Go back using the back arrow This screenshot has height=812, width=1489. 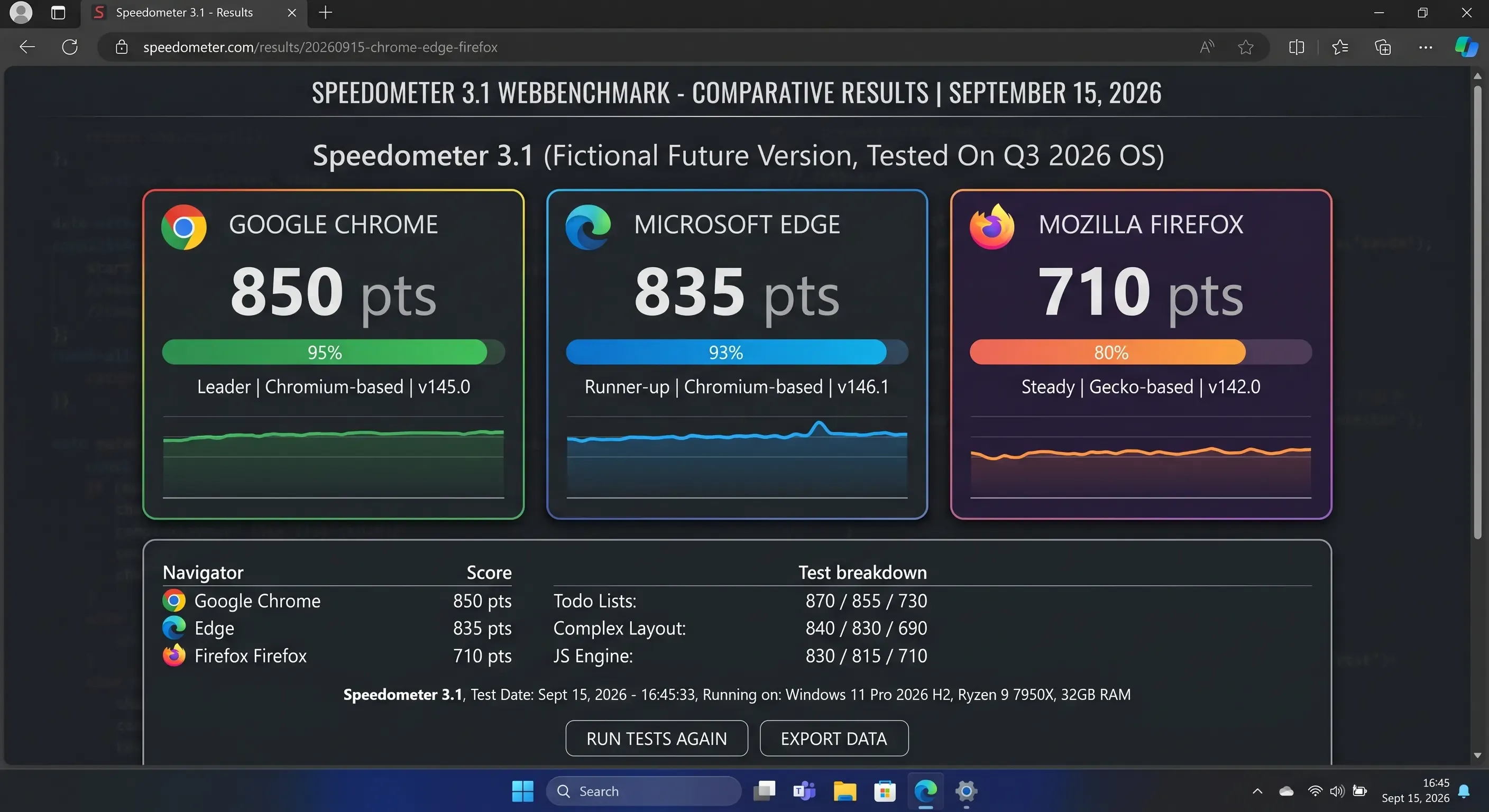tap(27, 47)
